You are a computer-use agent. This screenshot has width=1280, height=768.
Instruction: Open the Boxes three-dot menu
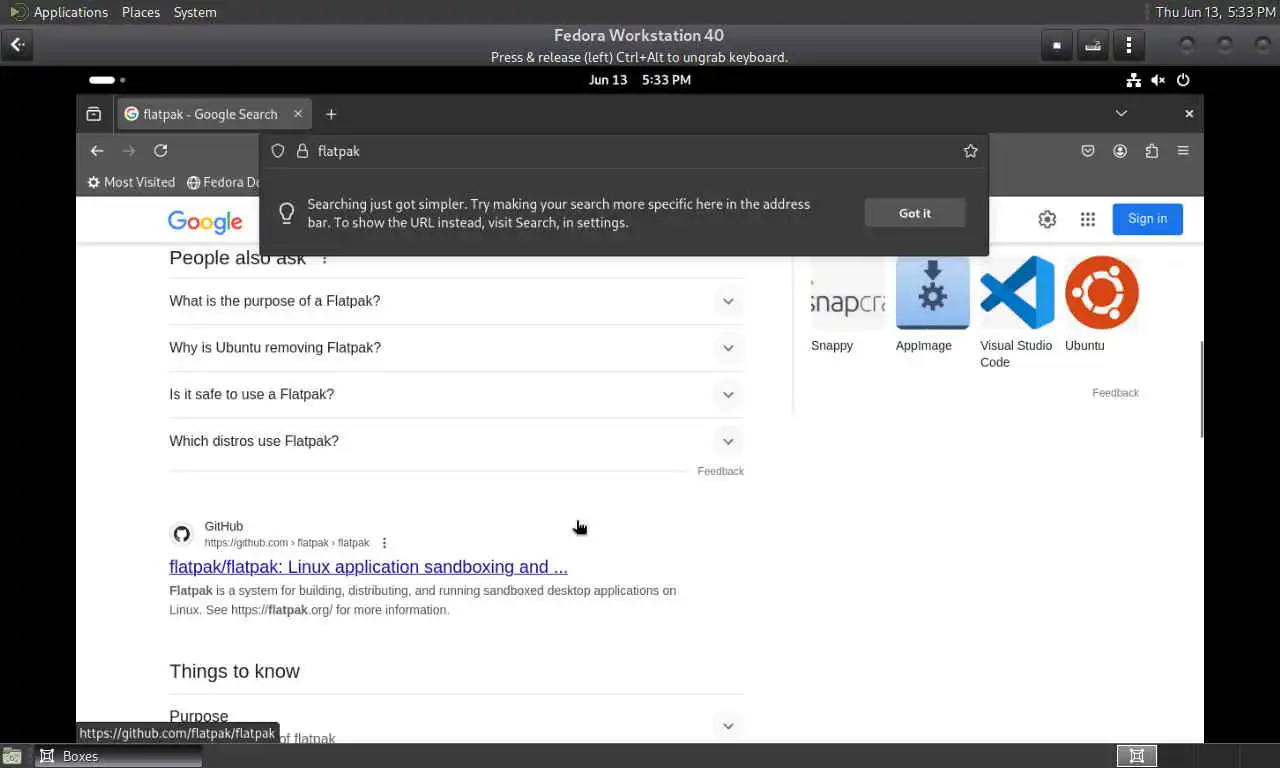[1129, 45]
